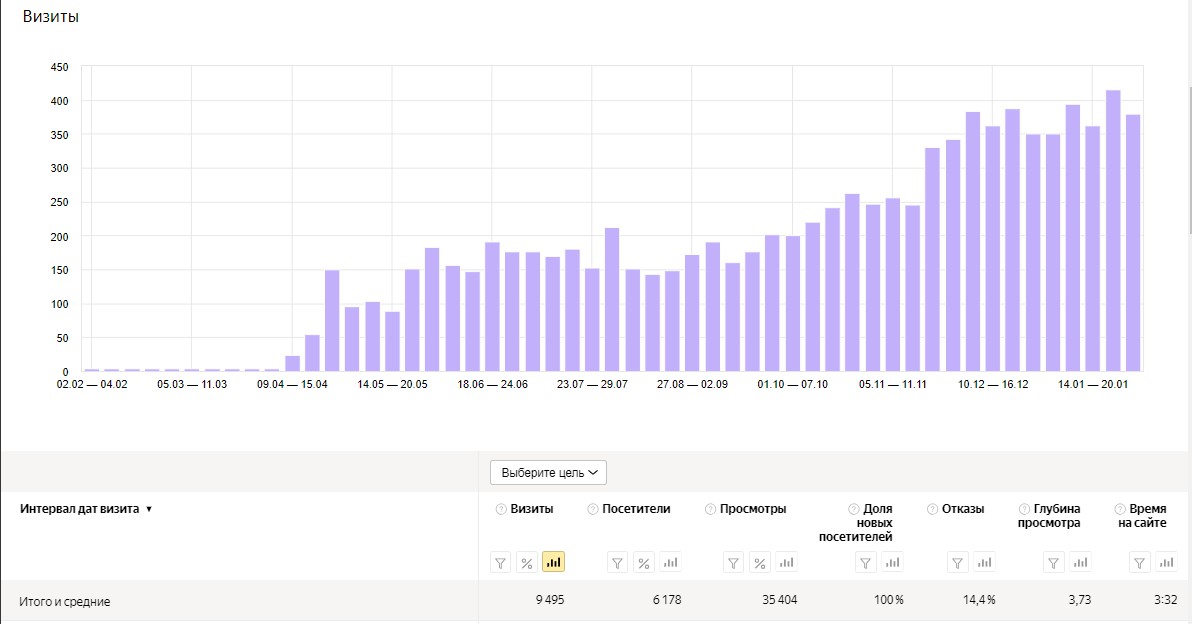Click the filter funnel under Визиты

click(x=500, y=562)
